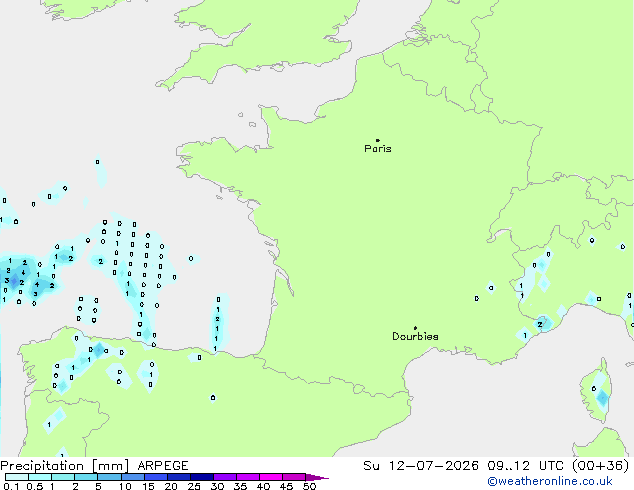Click the '09..12 UTC' time range text
Viewport: 634px width, 490px height.
[x=526, y=466]
